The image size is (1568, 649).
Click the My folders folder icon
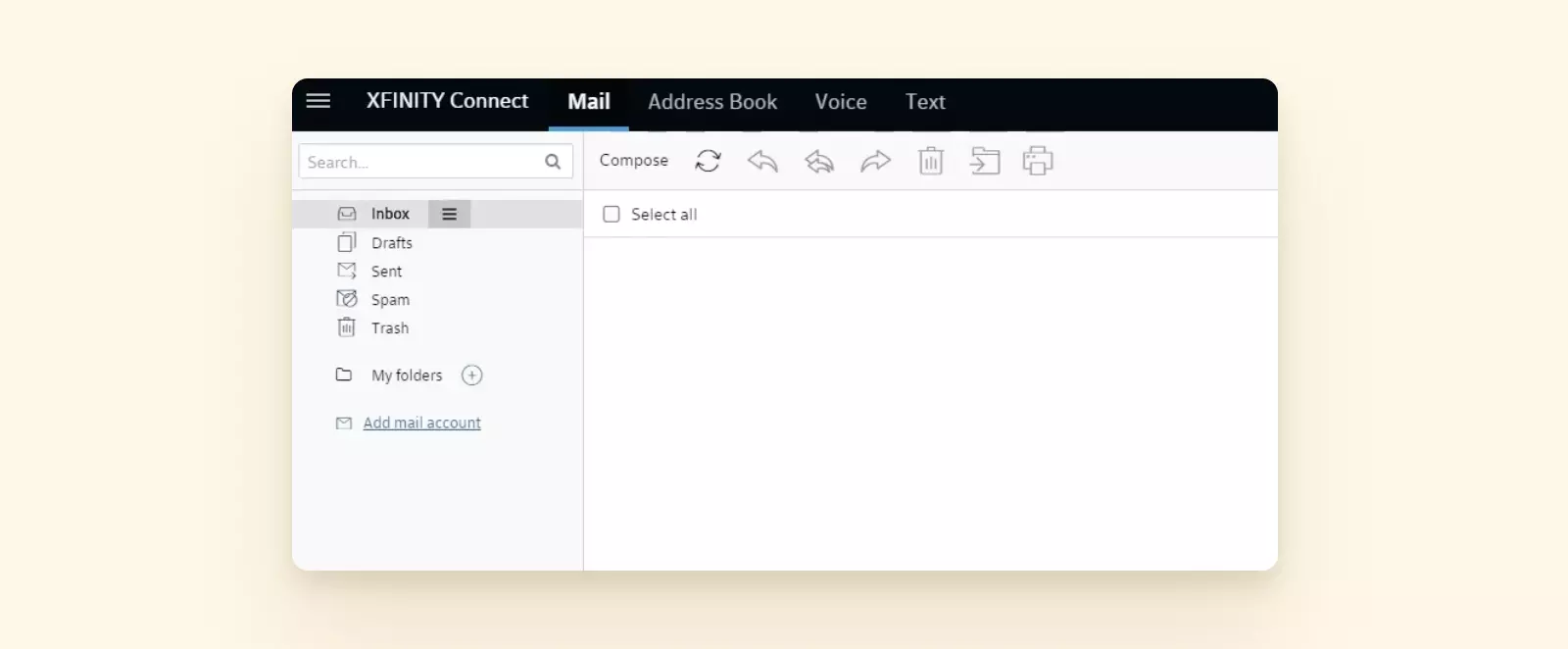tap(344, 374)
